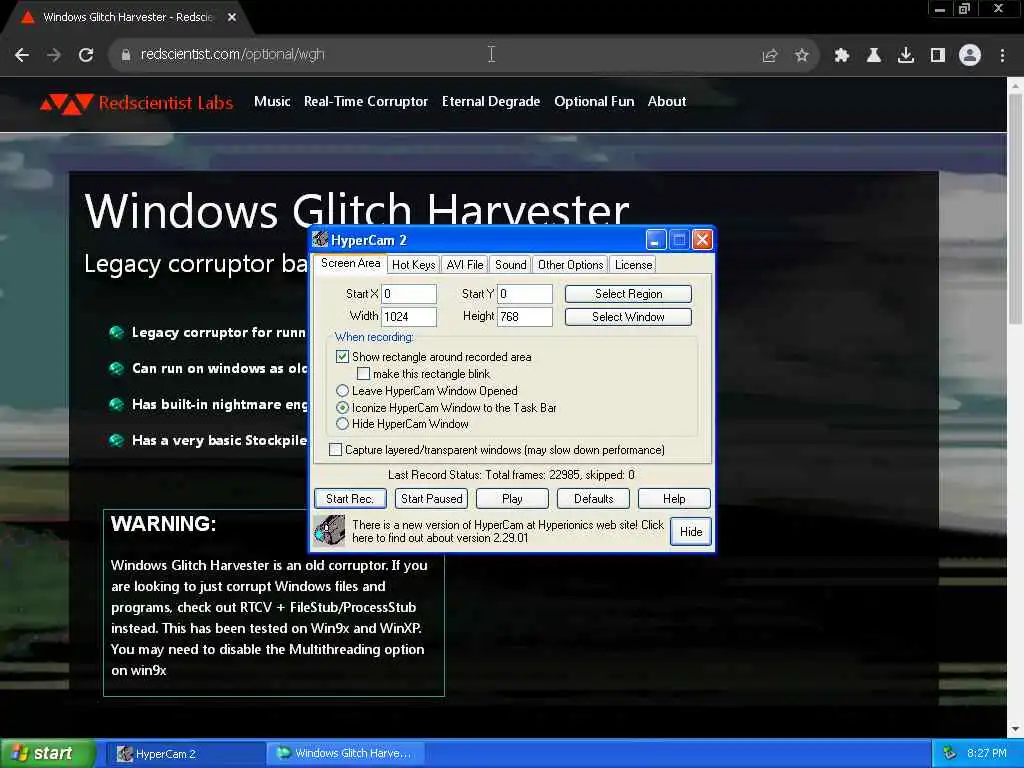The height and width of the screenshot is (768, 1024).
Task: Bookmark this page with the star icon
Action: (x=802, y=56)
